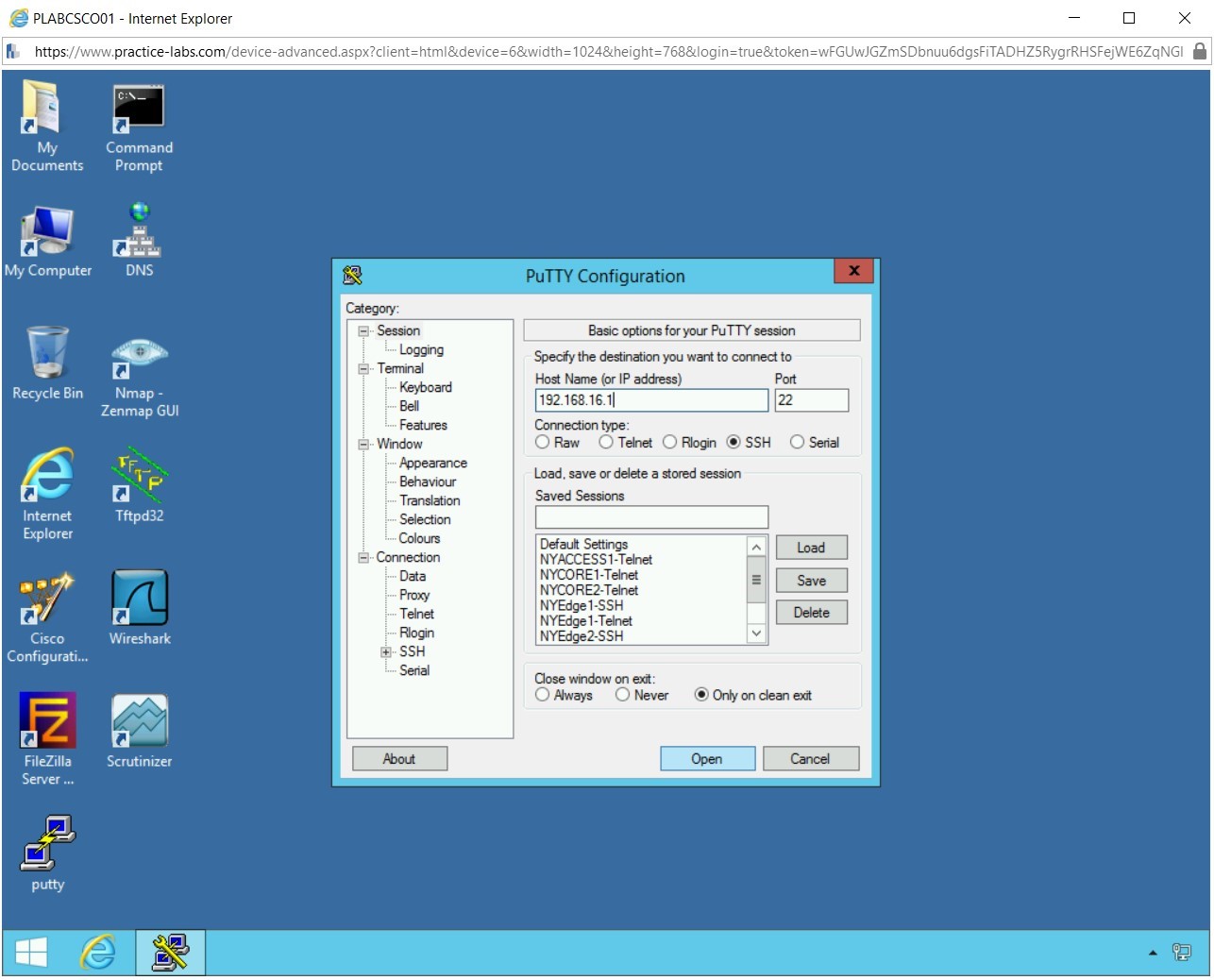Click the Open button

707,759
